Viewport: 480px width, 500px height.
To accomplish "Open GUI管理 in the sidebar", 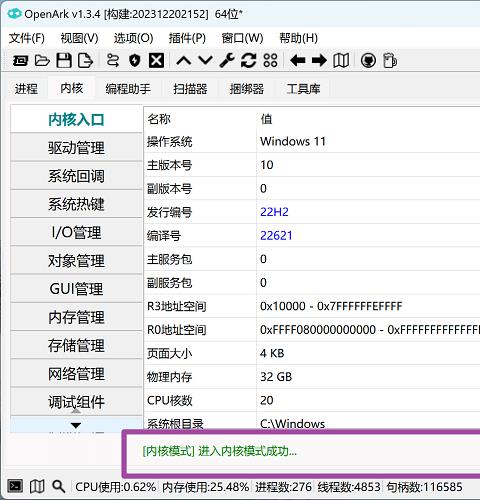I will (76, 289).
